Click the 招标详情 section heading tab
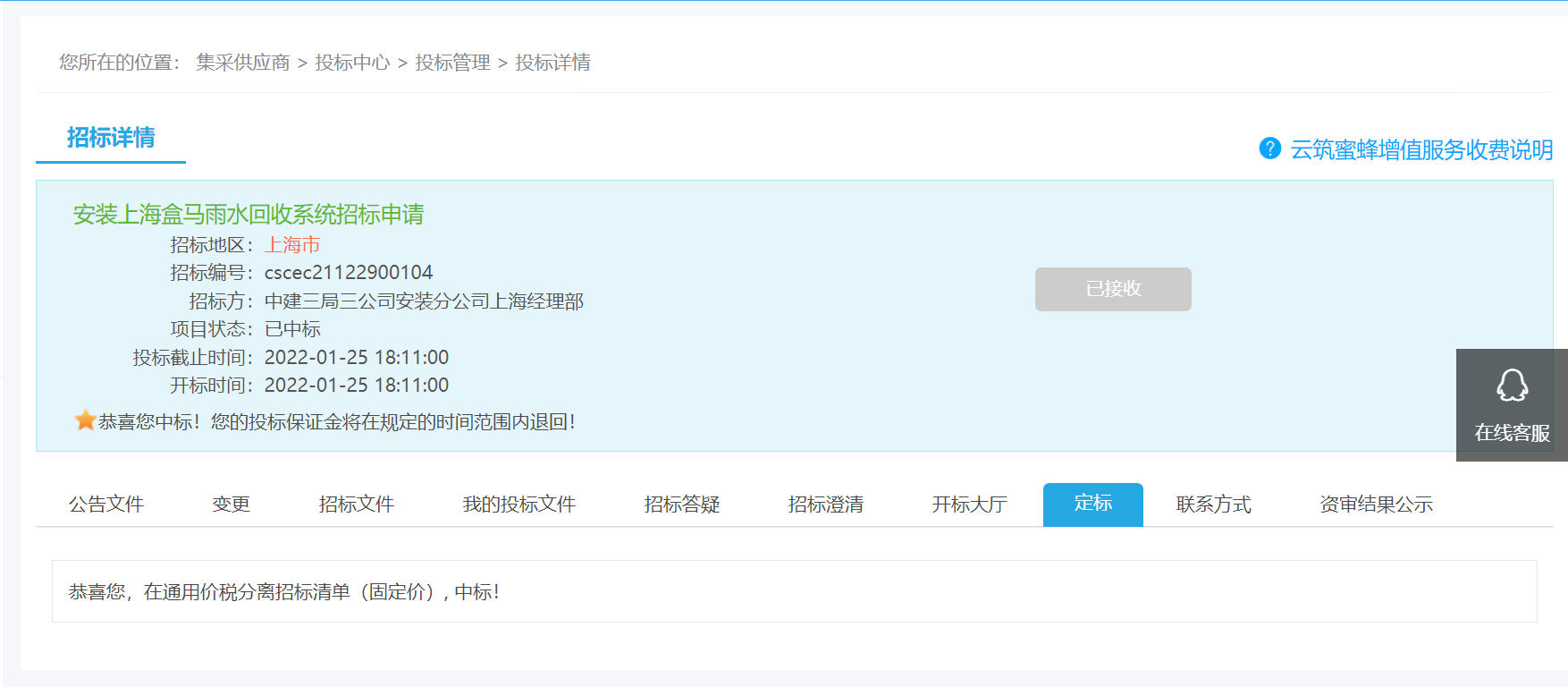This screenshot has width=1568, height=687. [x=111, y=138]
